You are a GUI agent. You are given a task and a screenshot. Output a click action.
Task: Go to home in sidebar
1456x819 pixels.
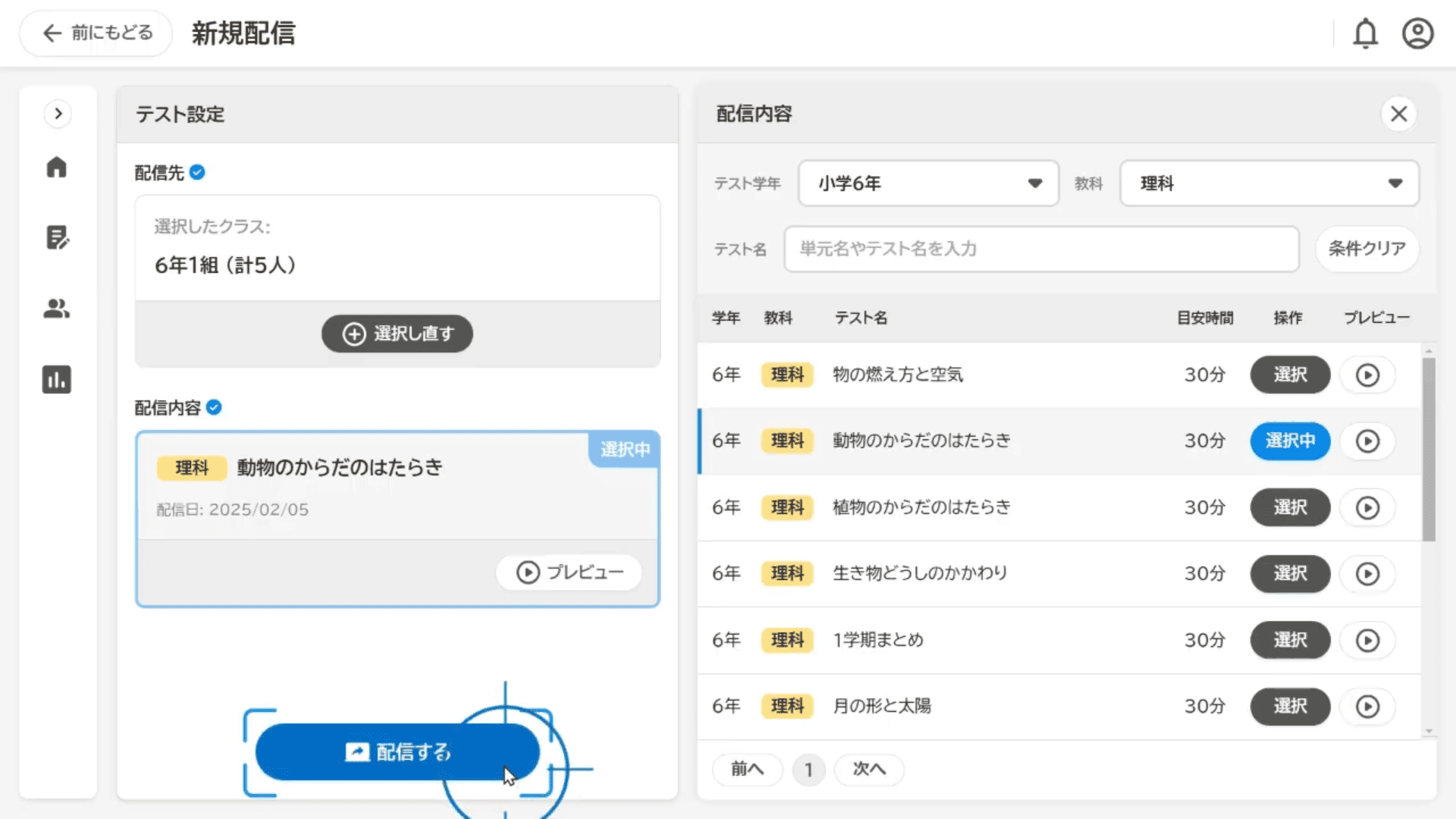pos(57,167)
